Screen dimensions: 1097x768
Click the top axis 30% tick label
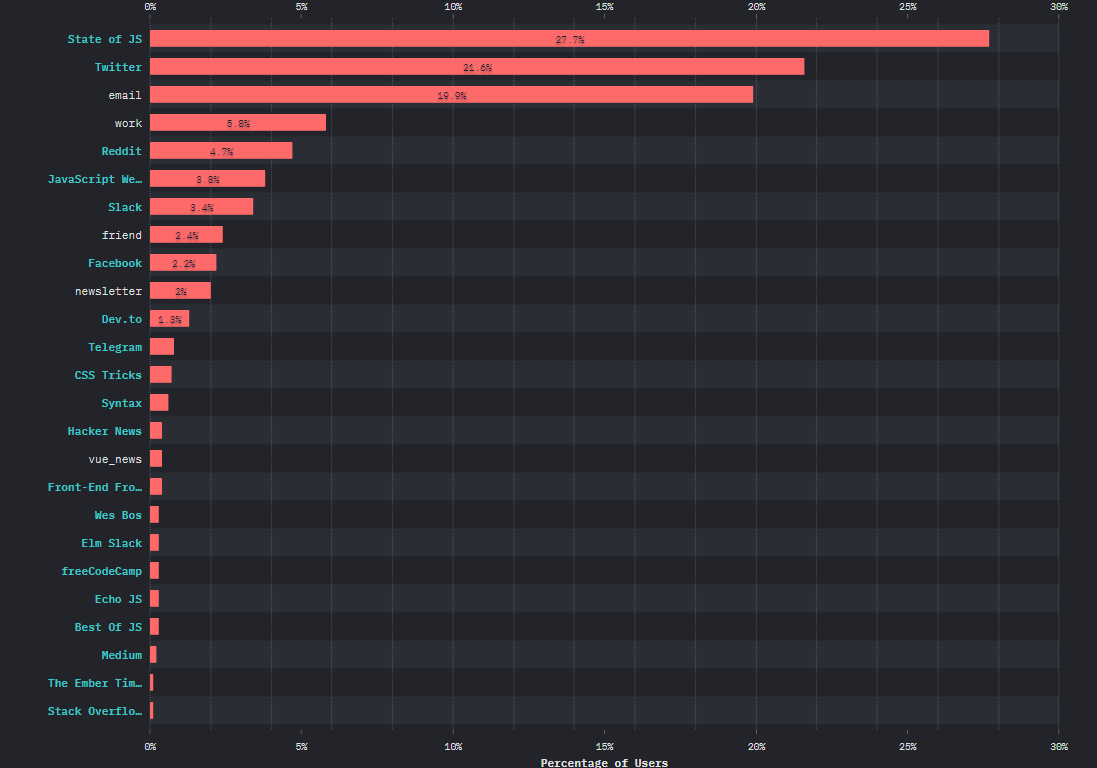[x=1059, y=6]
